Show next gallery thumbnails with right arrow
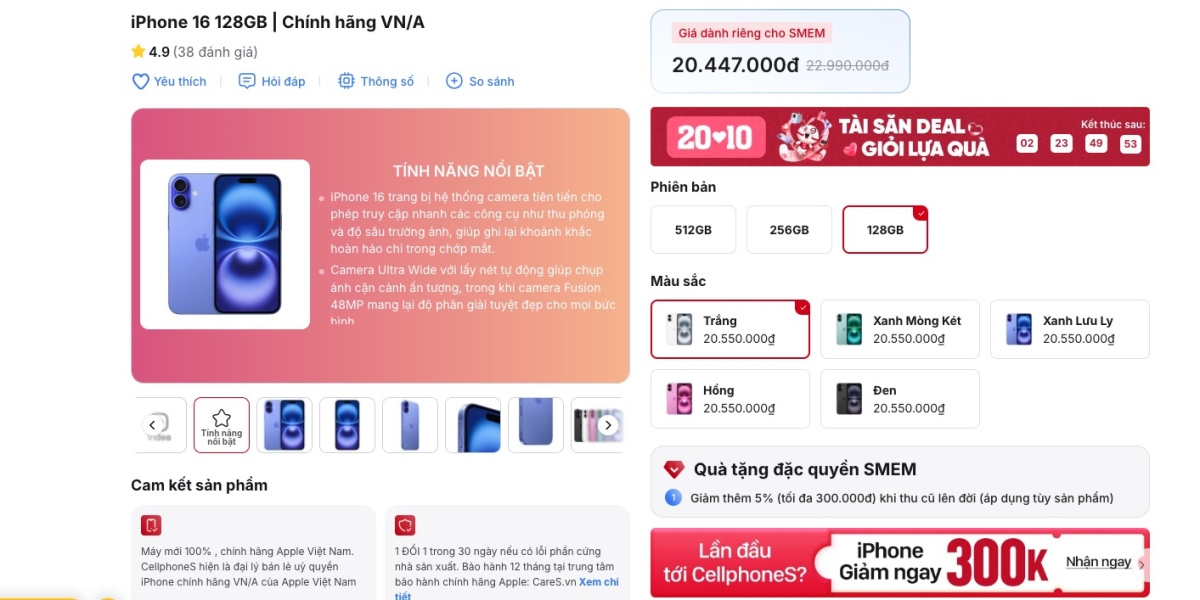The width and height of the screenshot is (1200, 600). click(x=608, y=425)
